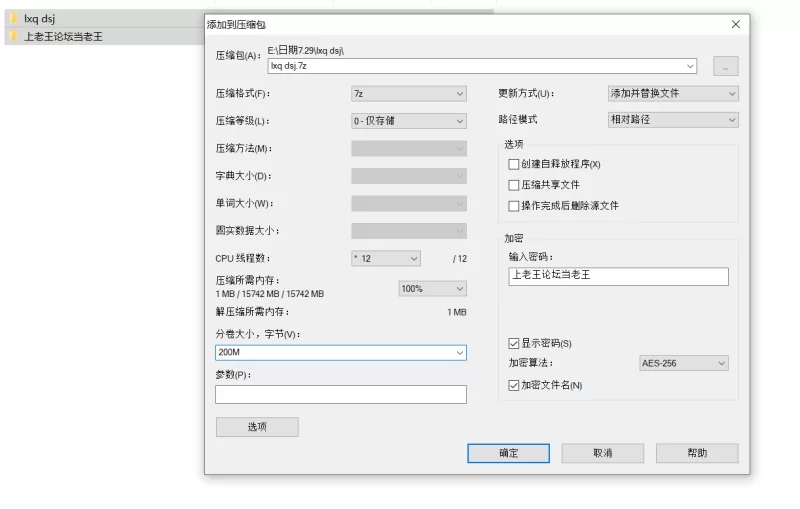Open the 更新方式 dropdown 添加并替换文件
Screen dimensions: 800x509
click(673, 93)
